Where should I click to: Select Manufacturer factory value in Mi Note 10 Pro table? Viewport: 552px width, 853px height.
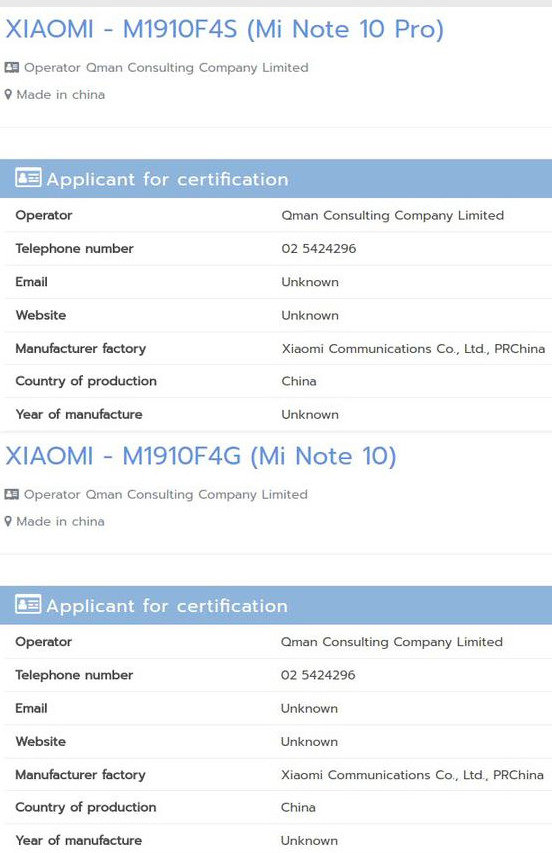pos(413,349)
